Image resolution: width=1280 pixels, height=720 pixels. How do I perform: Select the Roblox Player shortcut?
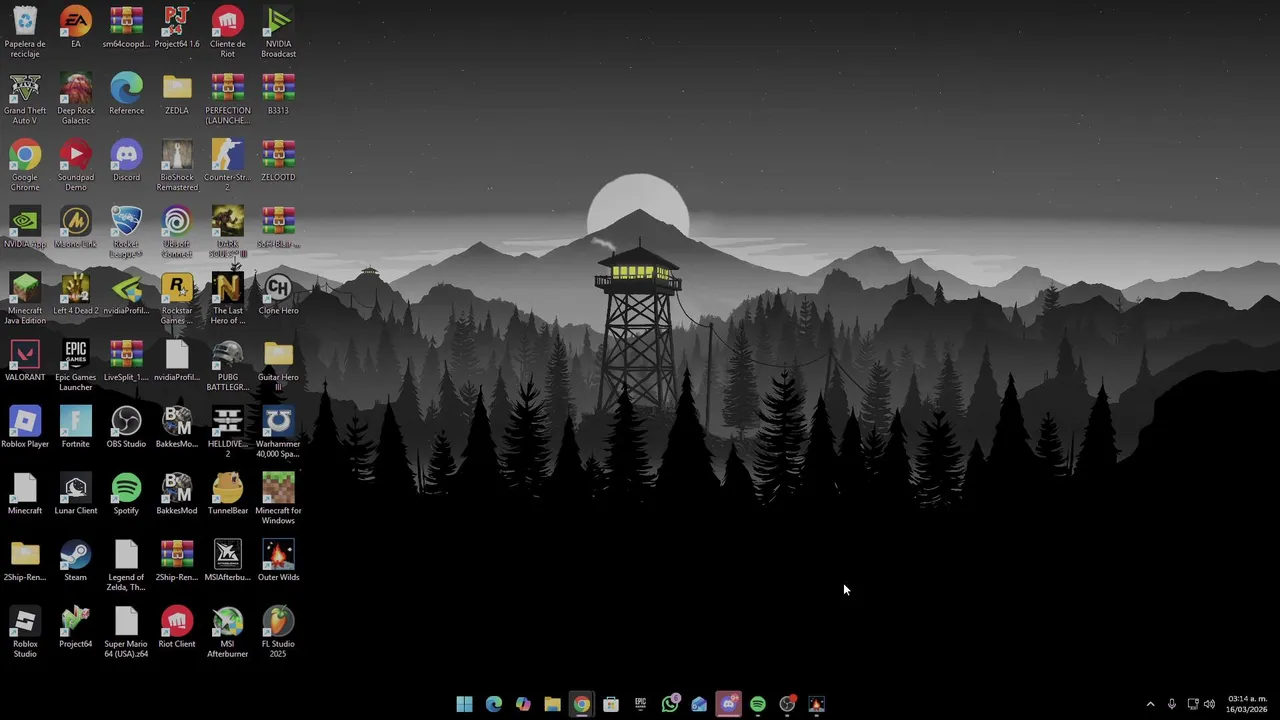click(x=25, y=427)
